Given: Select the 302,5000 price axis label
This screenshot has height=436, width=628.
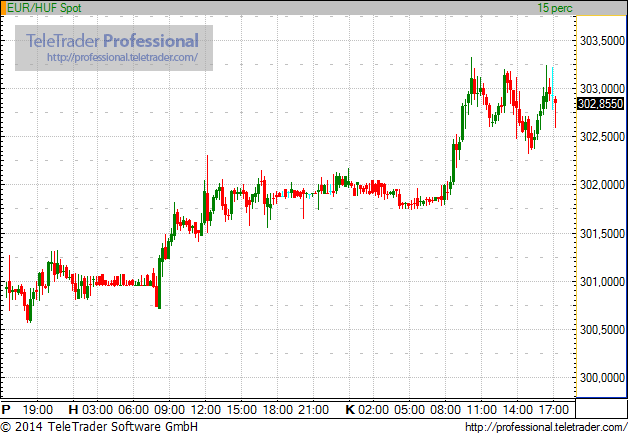Looking at the screenshot, I should click(602, 137).
